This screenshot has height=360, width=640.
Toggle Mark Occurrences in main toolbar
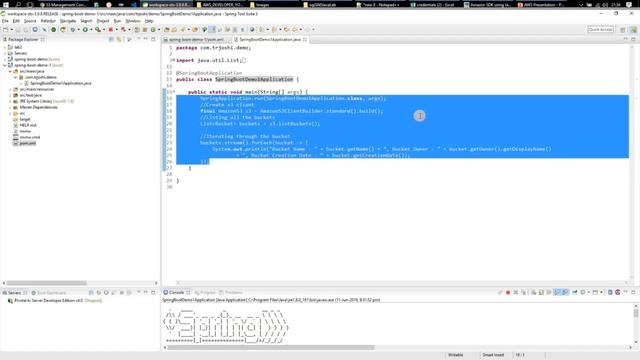tap(212, 29)
